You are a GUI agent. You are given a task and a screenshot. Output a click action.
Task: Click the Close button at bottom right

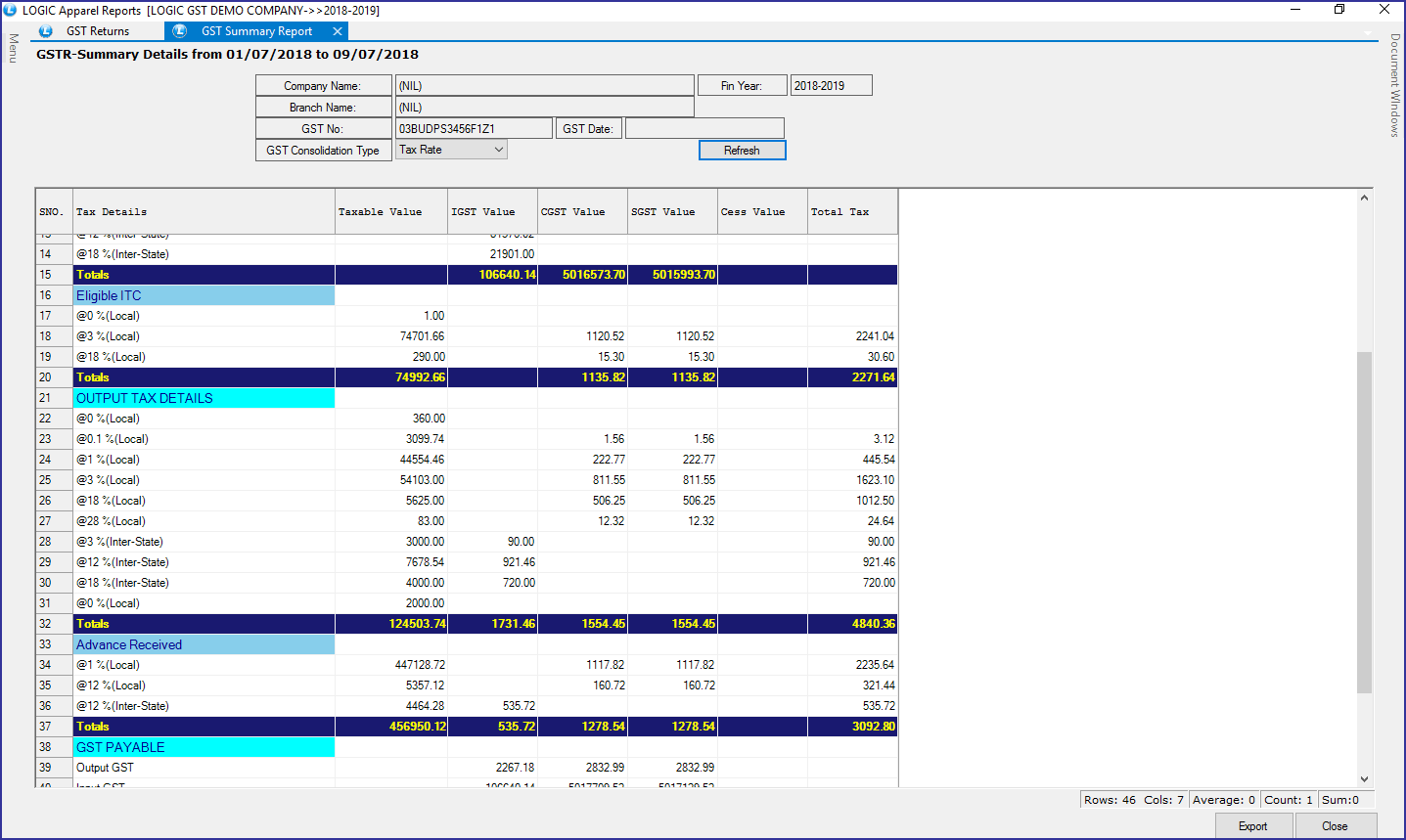click(1335, 826)
